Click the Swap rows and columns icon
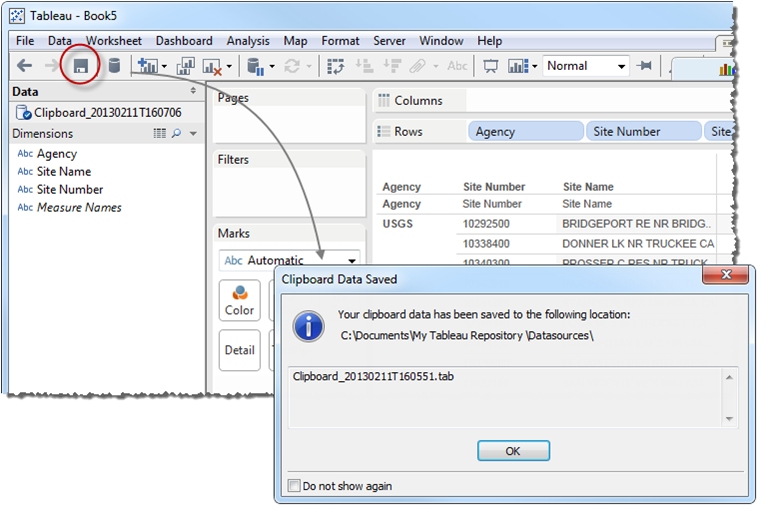This screenshot has height=510, width=766. click(335, 66)
